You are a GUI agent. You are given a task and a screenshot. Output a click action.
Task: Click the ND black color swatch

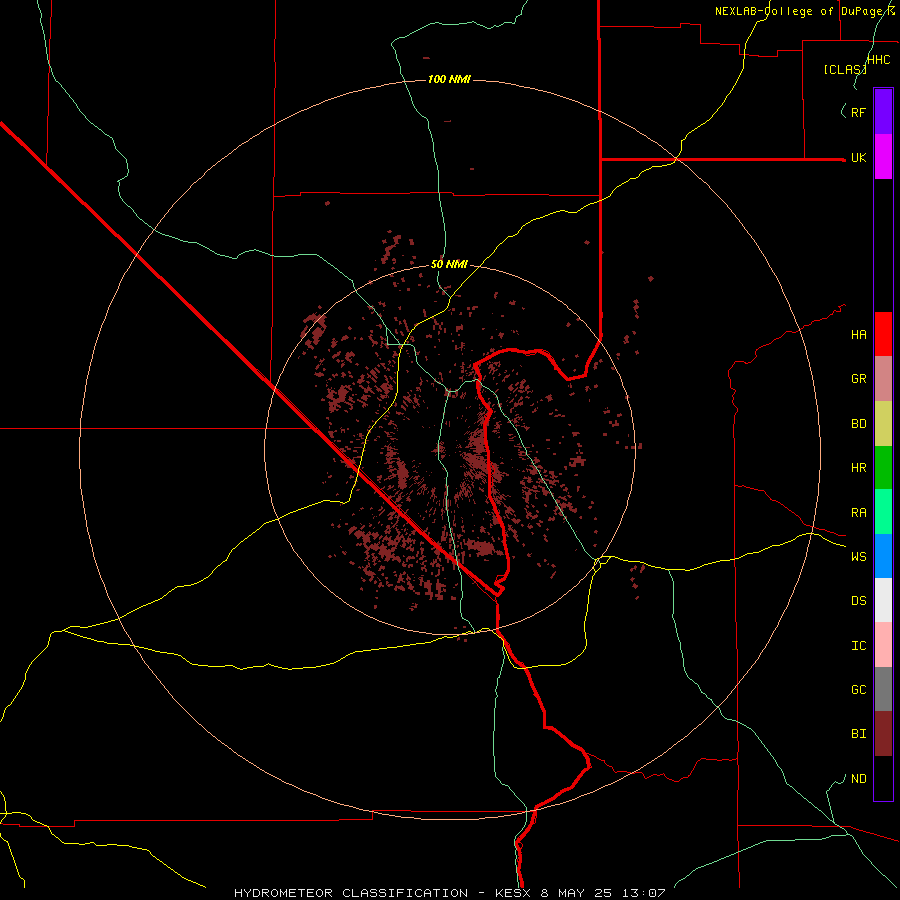point(883,778)
